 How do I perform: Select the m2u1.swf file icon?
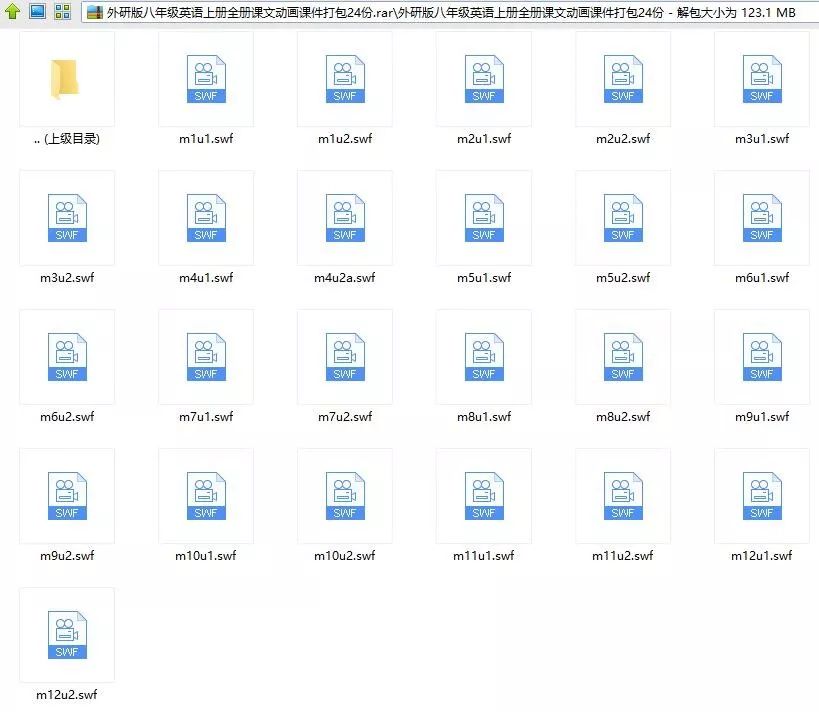click(484, 79)
